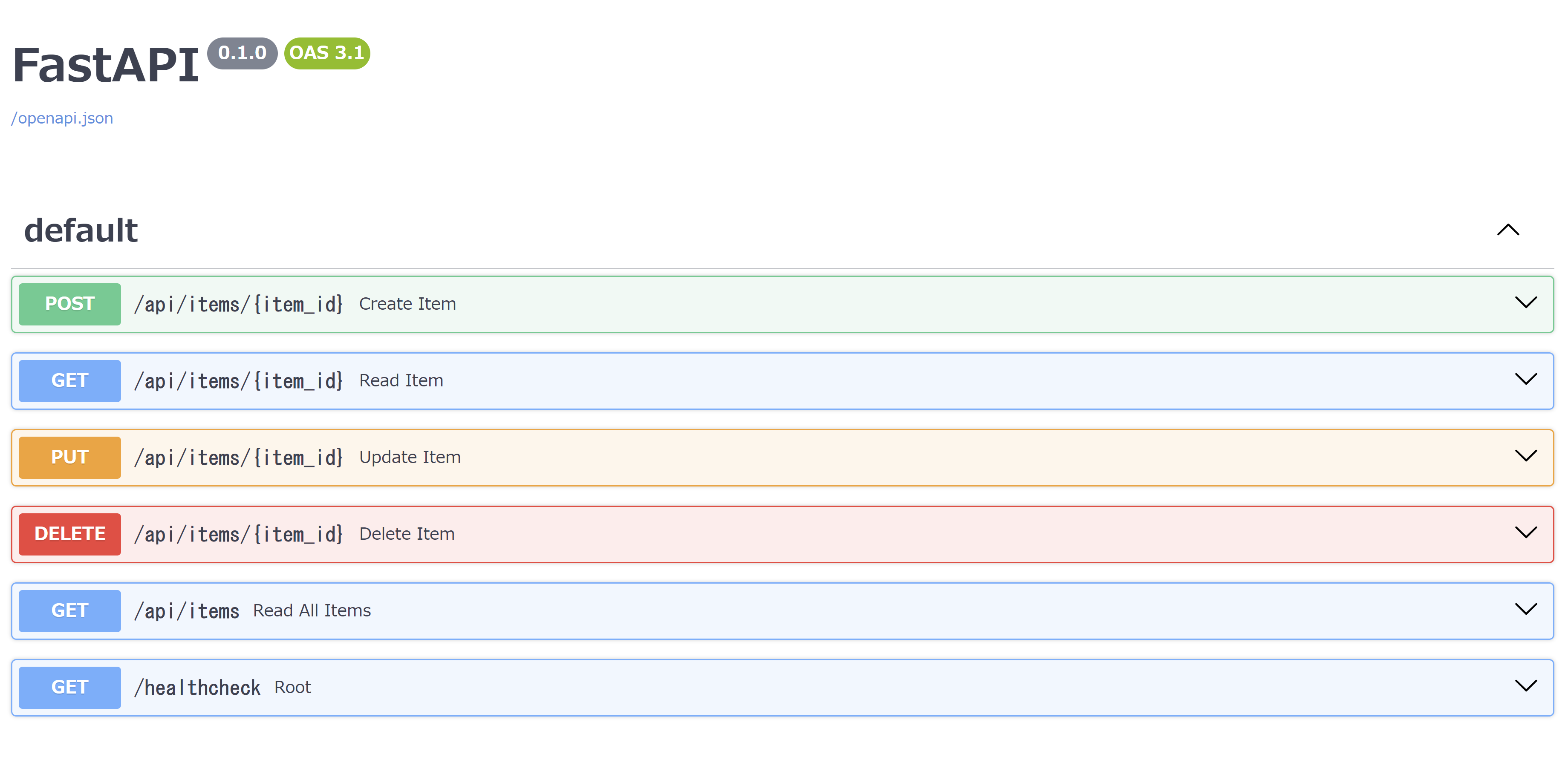1568x757 pixels.
Task: Expand /healthcheck Root row chevron
Action: click(x=1525, y=686)
